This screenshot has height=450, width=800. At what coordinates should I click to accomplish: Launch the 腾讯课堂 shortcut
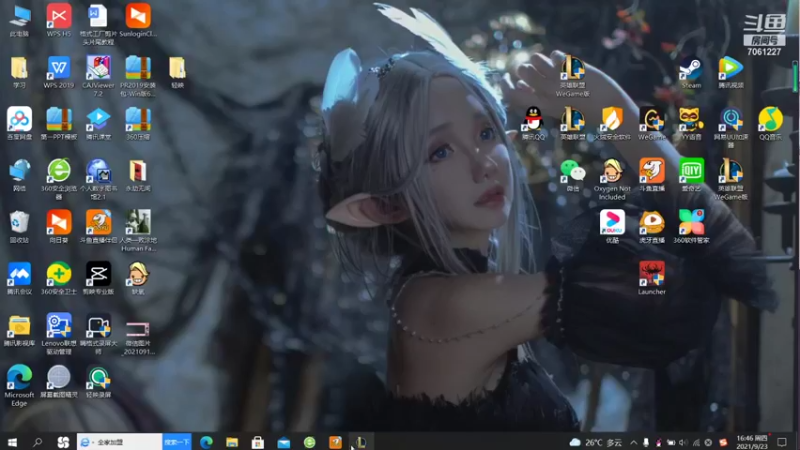point(98,123)
